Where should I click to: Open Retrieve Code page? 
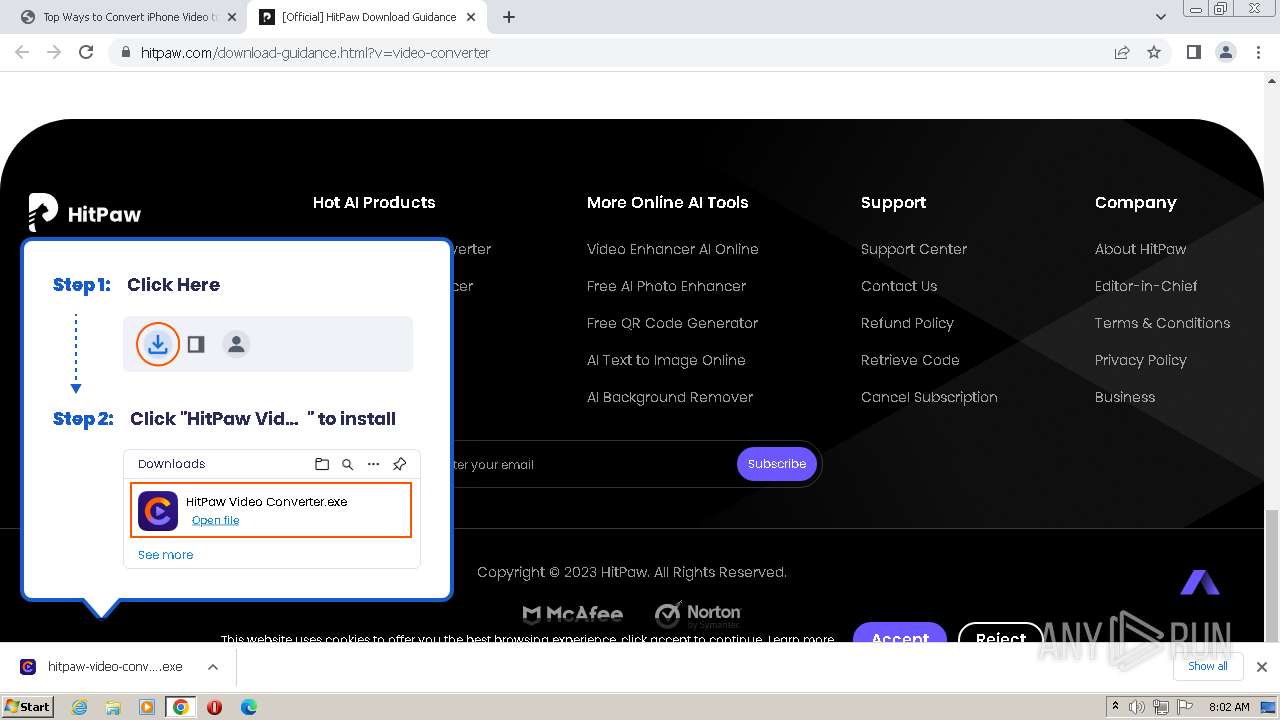(x=910, y=360)
